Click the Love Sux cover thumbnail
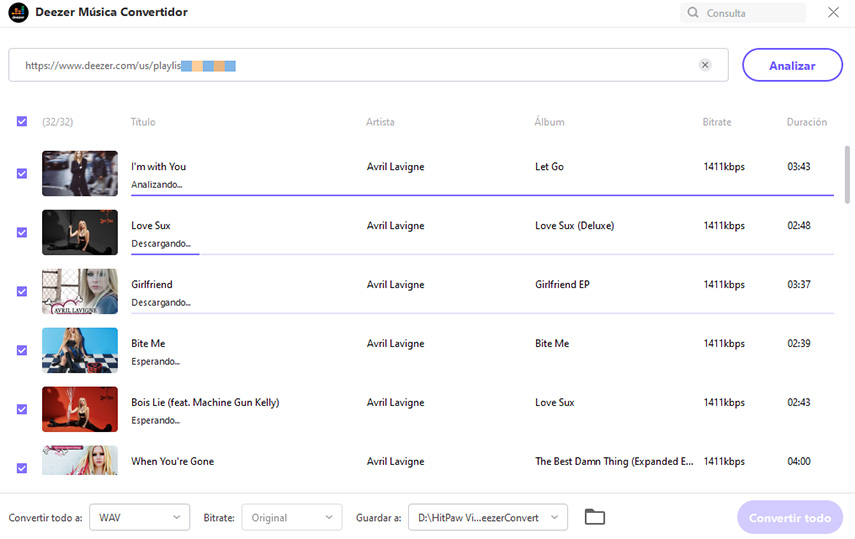The image size is (855, 539). (80, 232)
